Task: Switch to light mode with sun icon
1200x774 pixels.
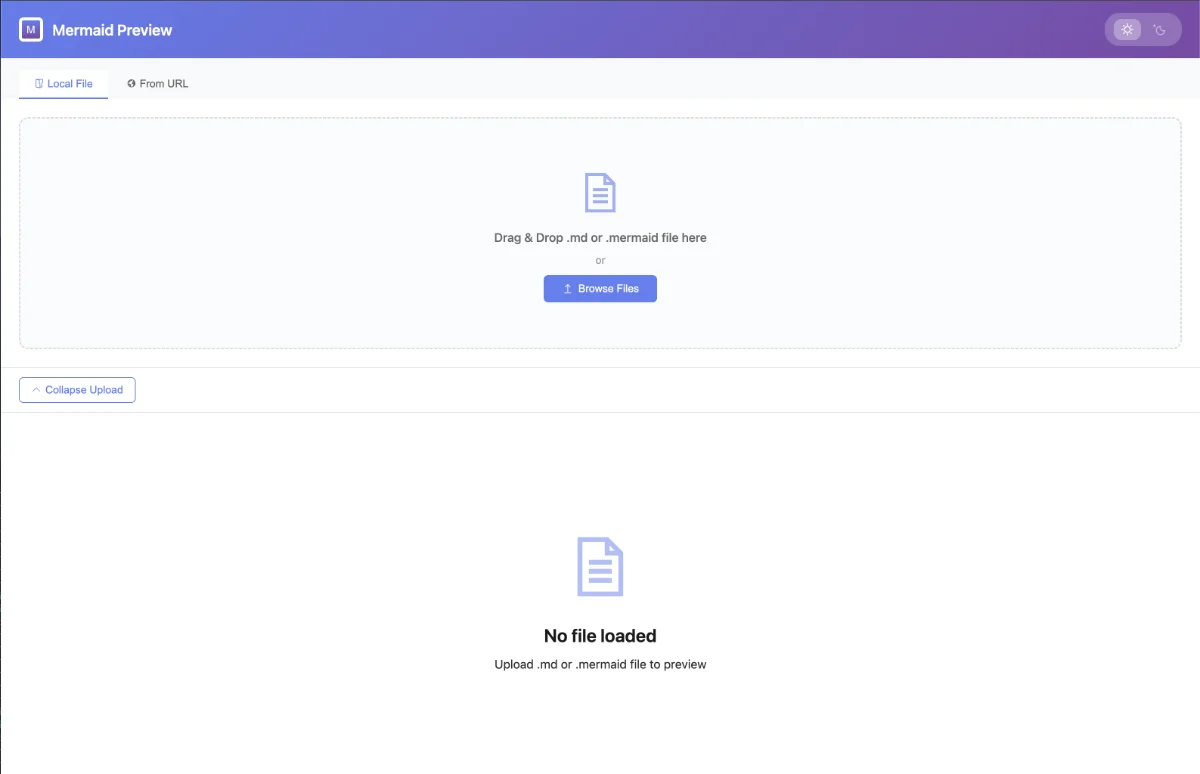Action: (x=1127, y=30)
